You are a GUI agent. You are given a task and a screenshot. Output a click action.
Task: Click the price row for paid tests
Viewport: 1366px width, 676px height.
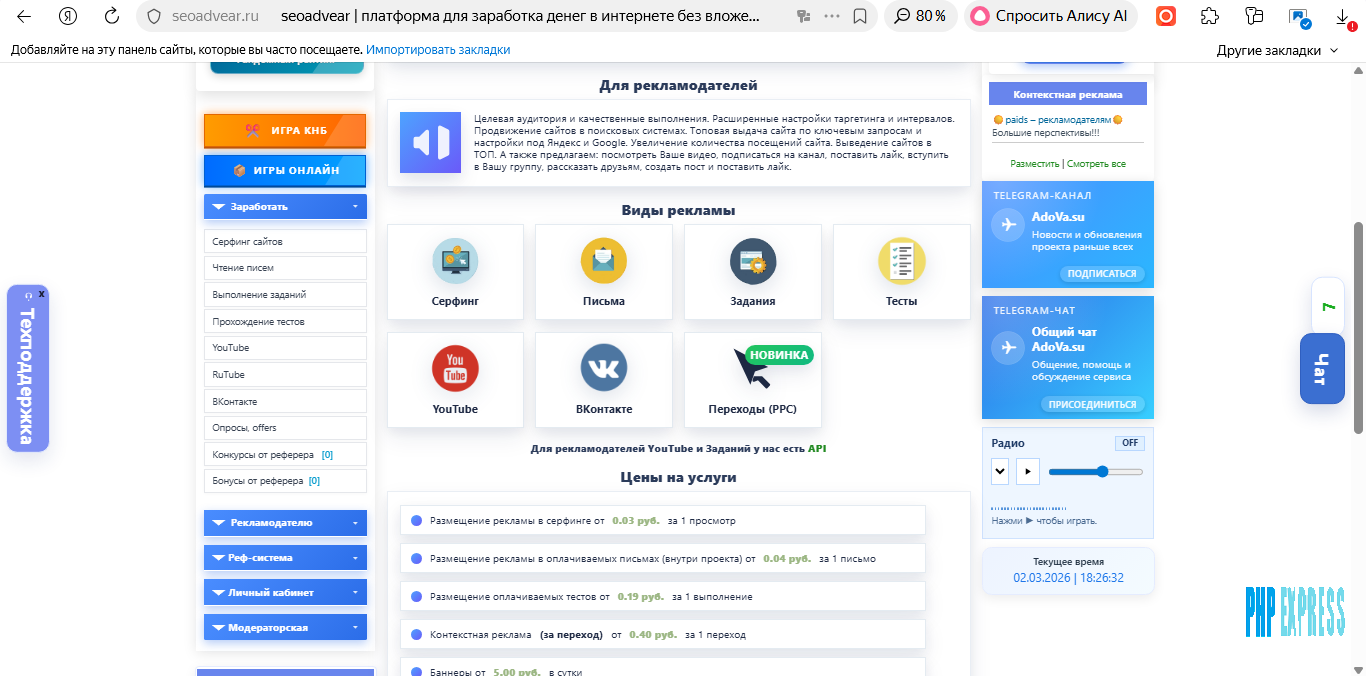[663, 597]
